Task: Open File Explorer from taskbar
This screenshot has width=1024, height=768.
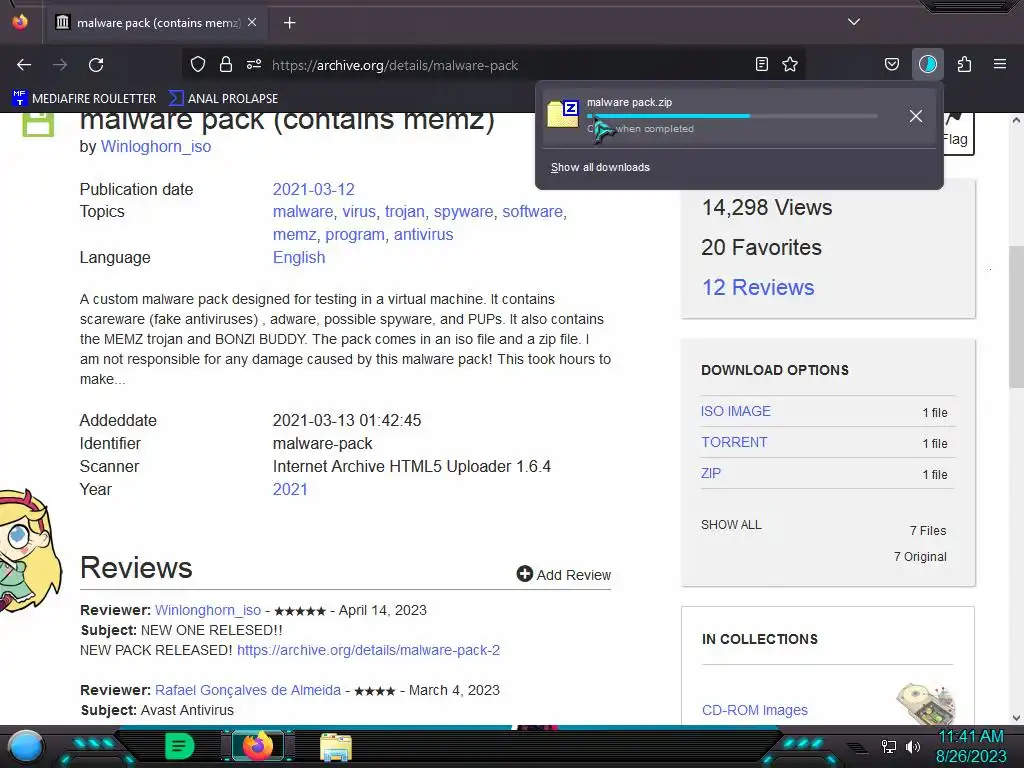Action: tap(336, 746)
